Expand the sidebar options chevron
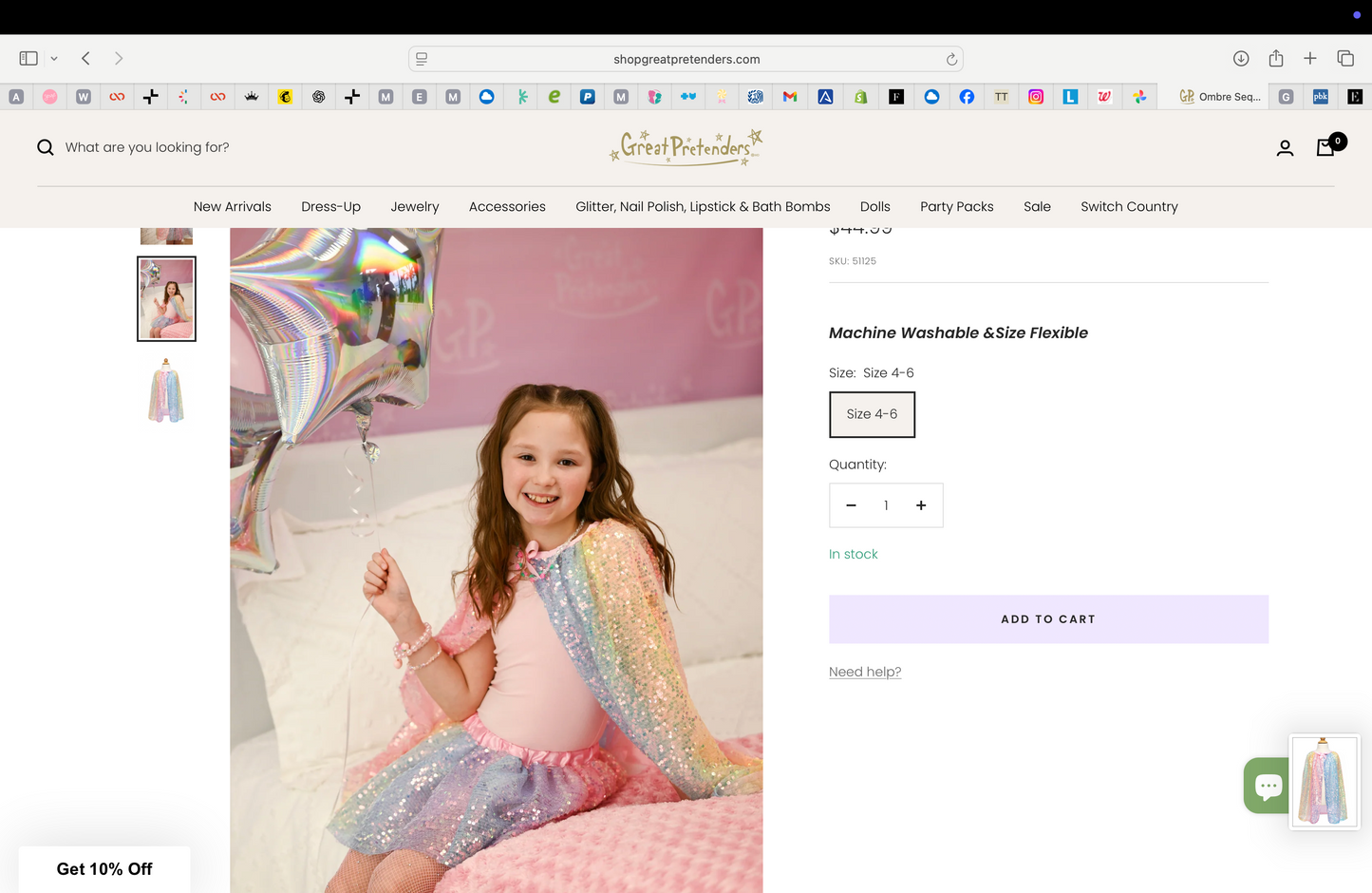The width and height of the screenshot is (1372, 893). [x=54, y=59]
